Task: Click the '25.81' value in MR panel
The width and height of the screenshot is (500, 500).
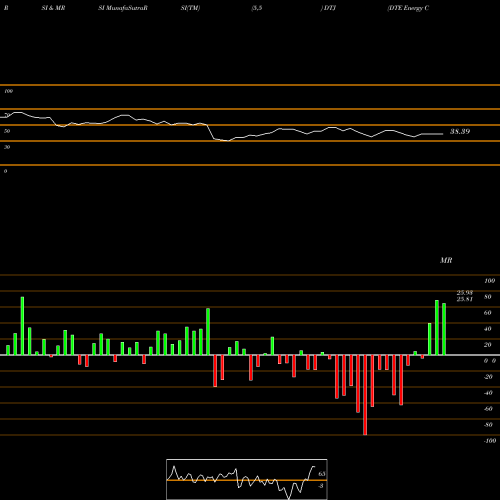Action: click(465, 299)
